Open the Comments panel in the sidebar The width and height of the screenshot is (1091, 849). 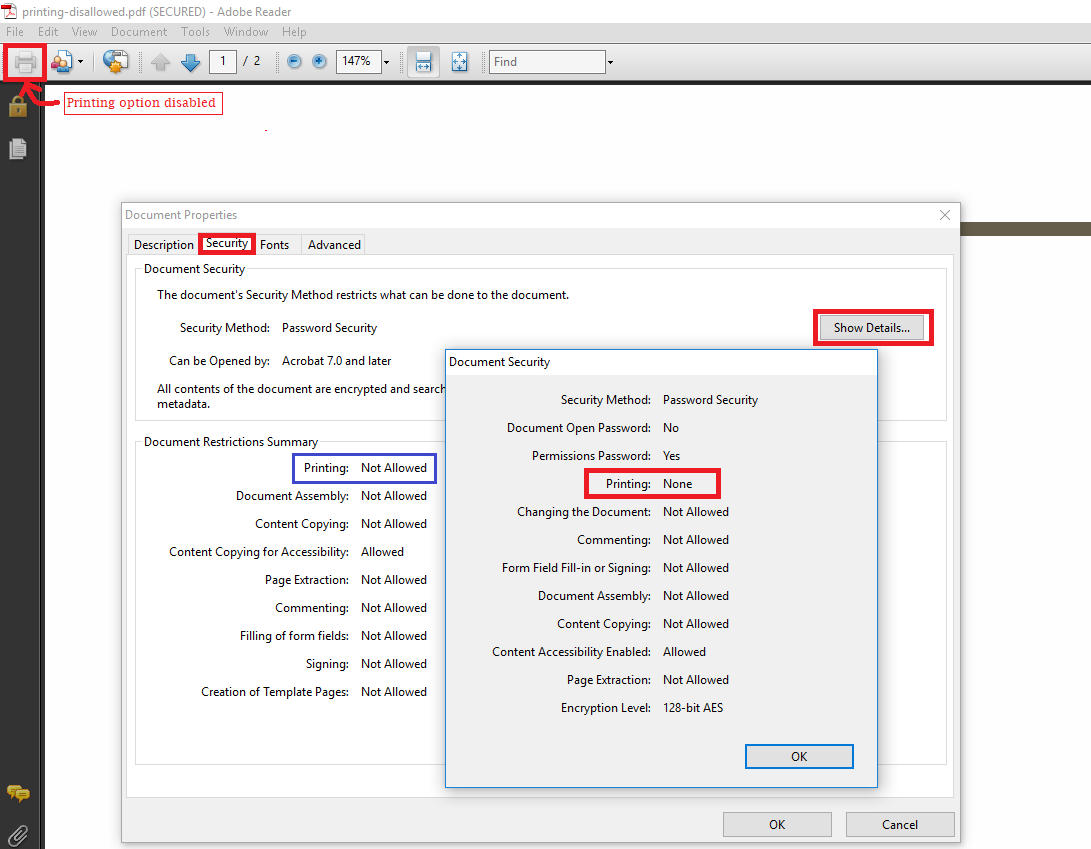point(16,794)
